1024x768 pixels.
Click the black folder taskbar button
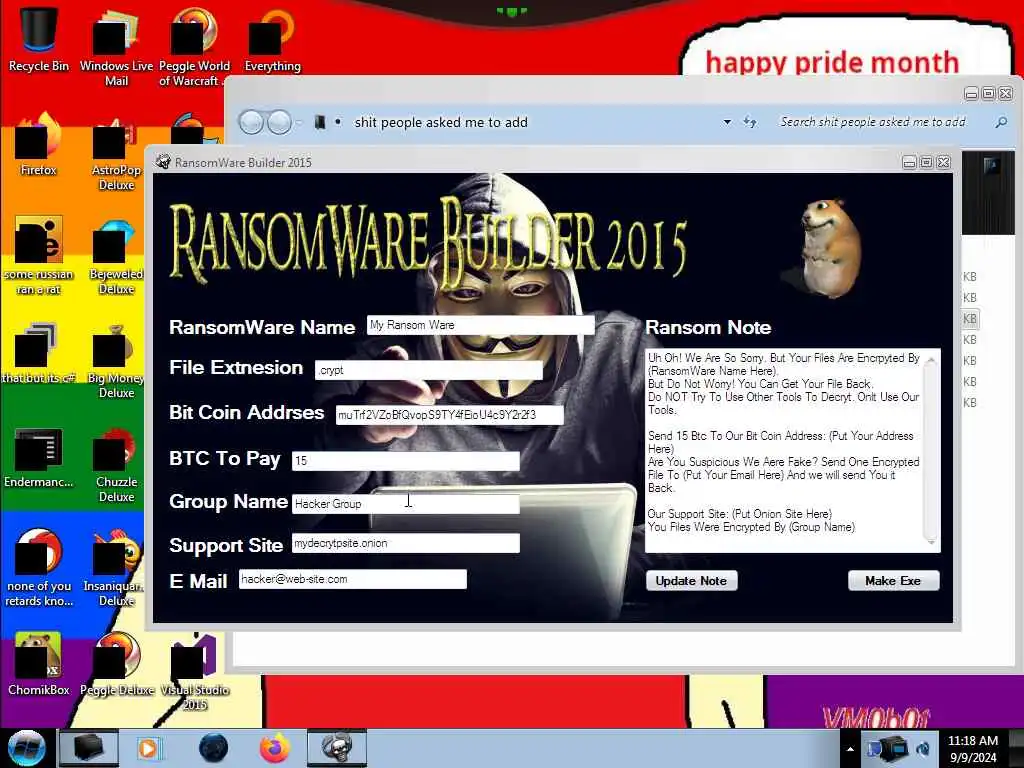pyautogui.click(x=88, y=748)
